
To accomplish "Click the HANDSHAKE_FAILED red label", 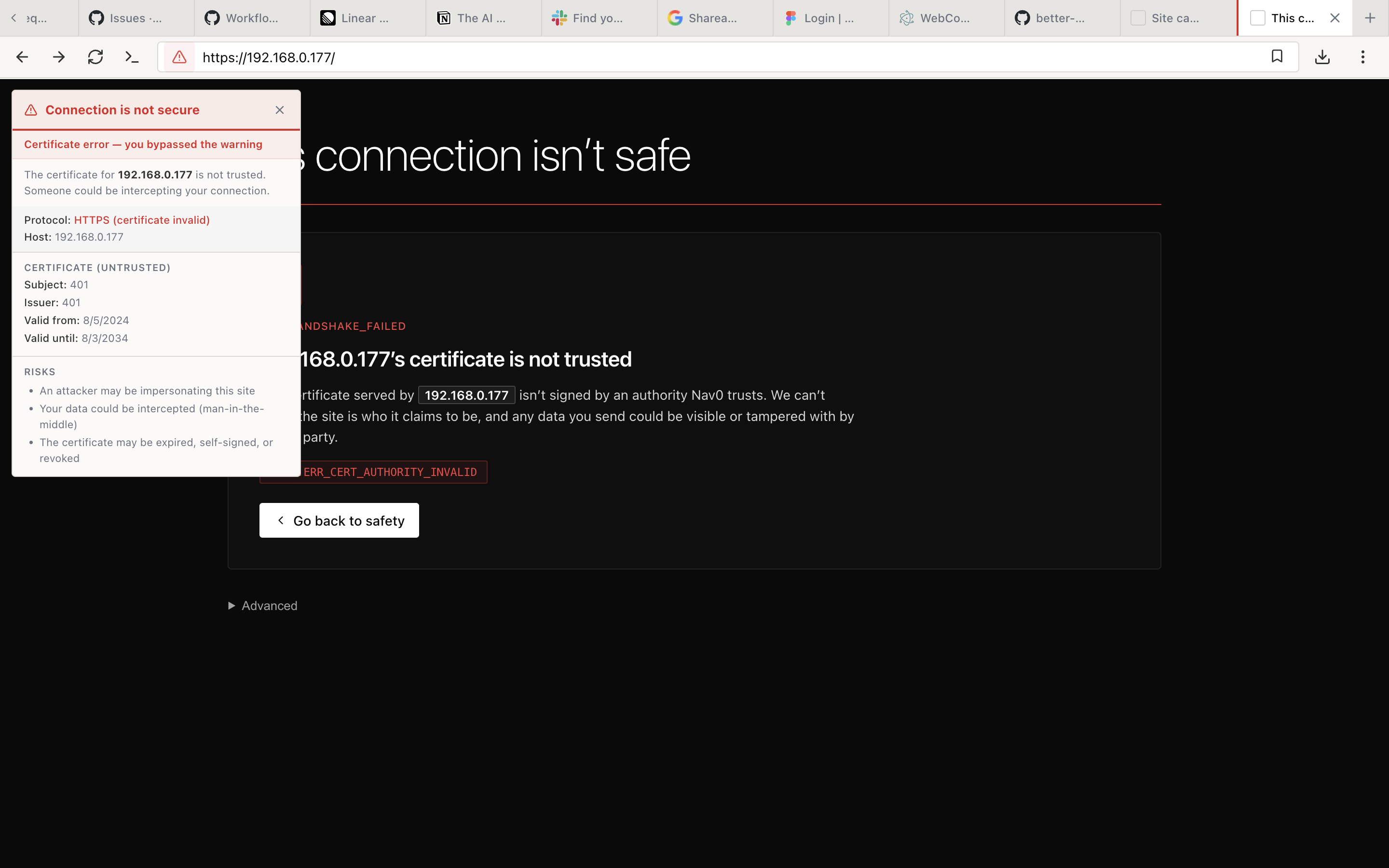I will click(x=354, y=326).
